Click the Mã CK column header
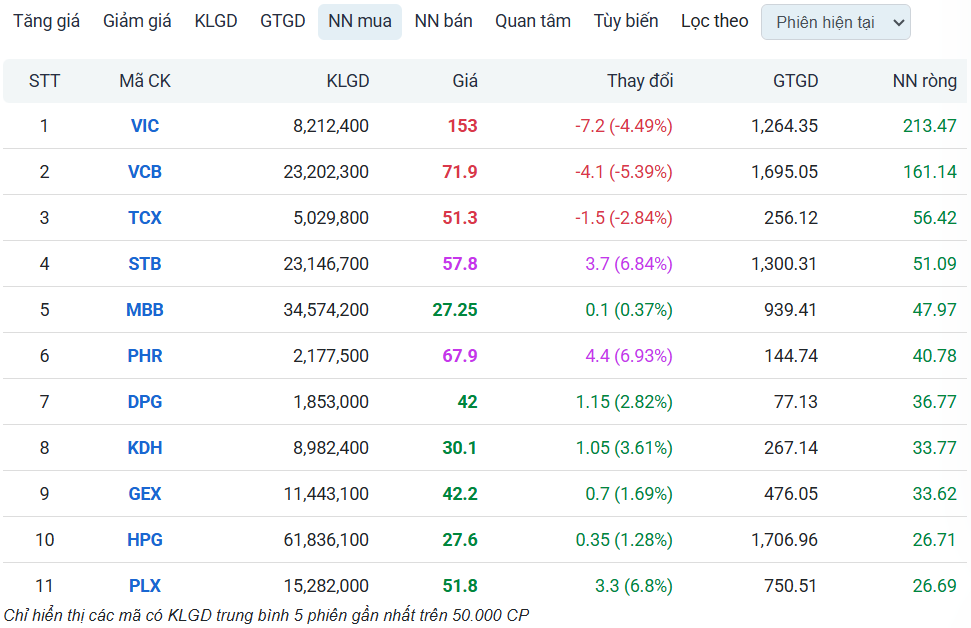971x628 pixels. pos(145,81)
